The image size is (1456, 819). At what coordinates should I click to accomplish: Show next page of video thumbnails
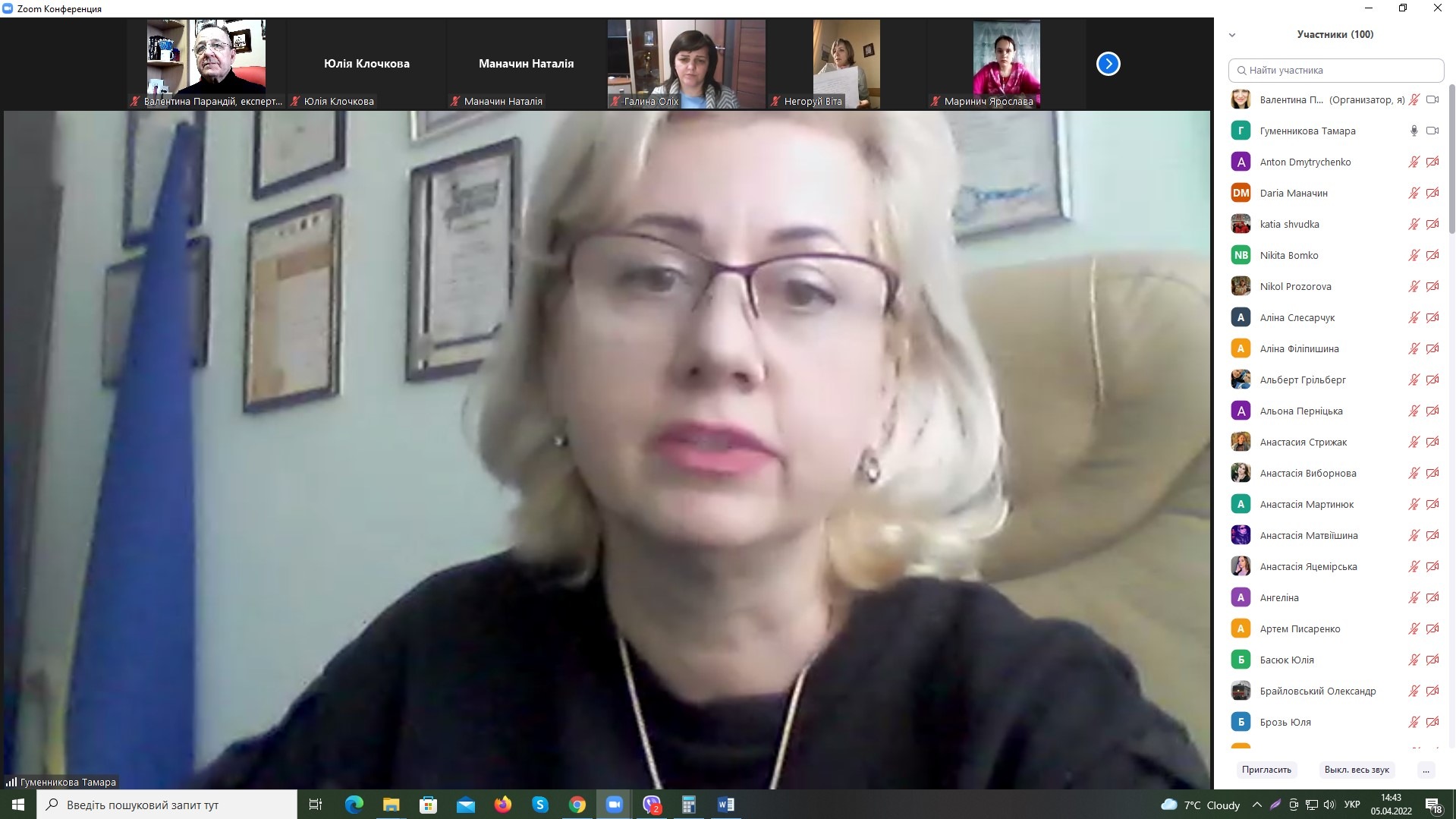(x=1108, y=64)
